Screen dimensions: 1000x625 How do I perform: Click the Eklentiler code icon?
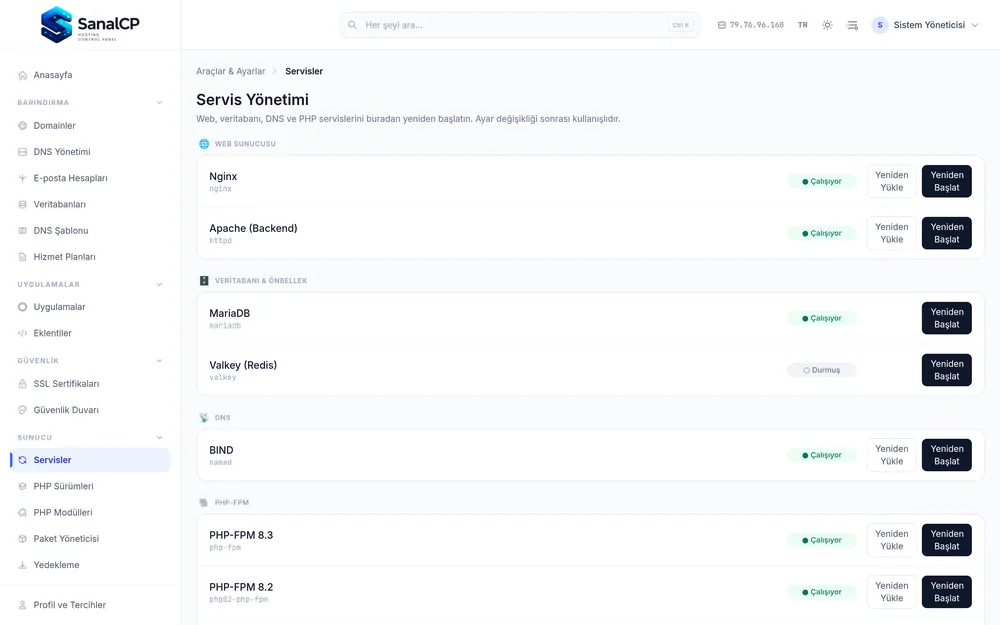tap(22, 333)
